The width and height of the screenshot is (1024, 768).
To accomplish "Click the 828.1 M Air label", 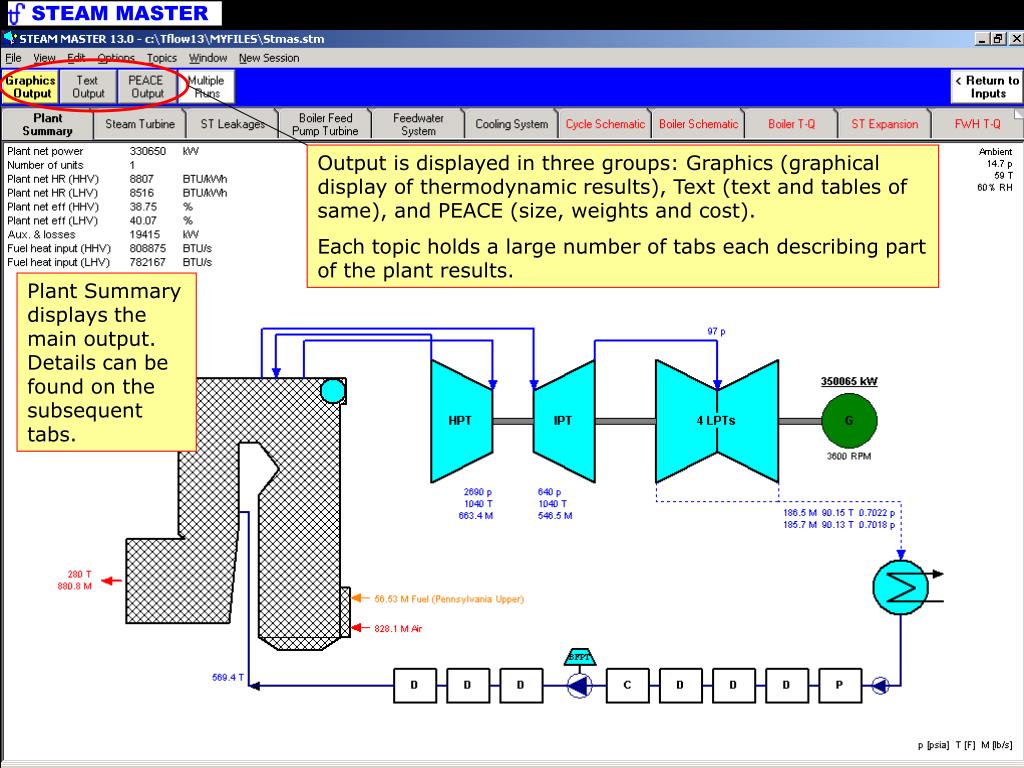I will (x=398, y=628).
